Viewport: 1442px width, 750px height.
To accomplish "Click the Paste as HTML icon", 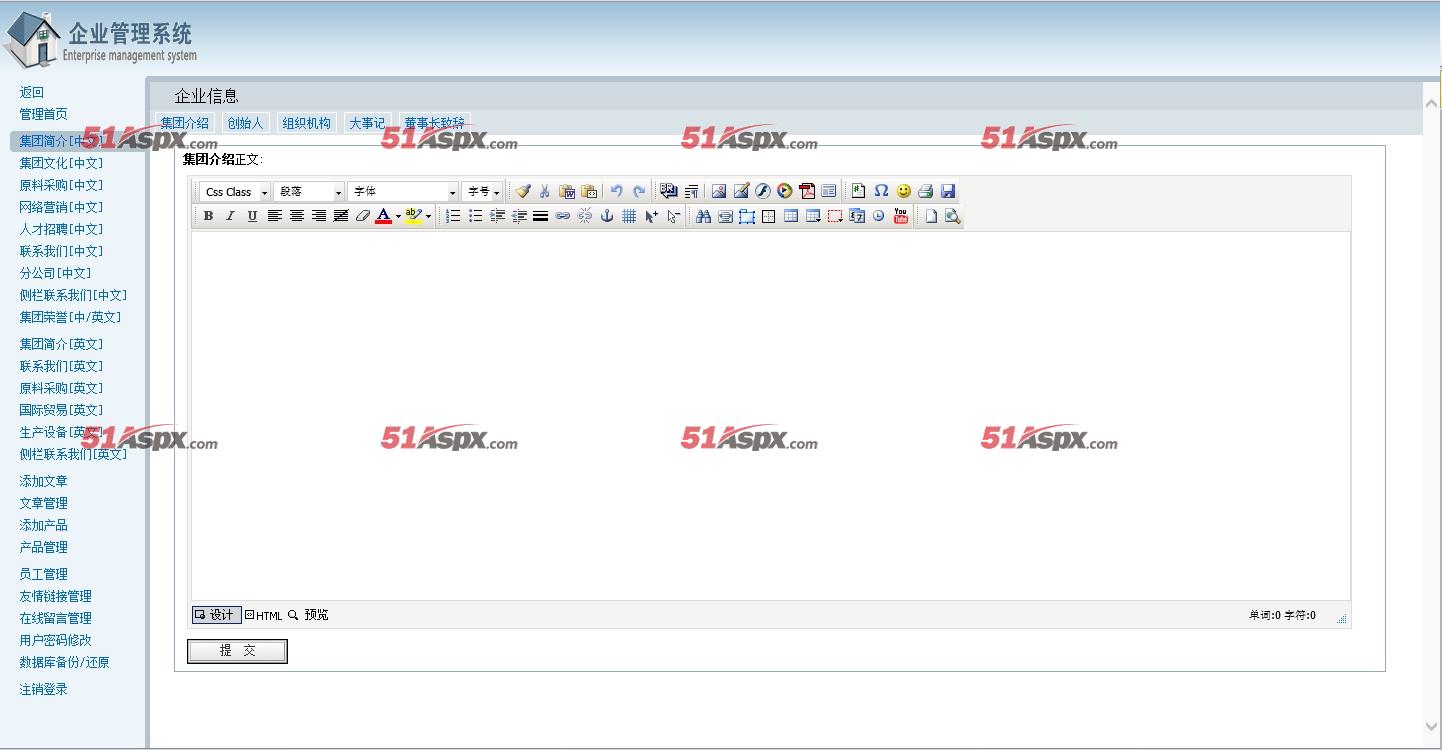I will [x=589, y=191].
